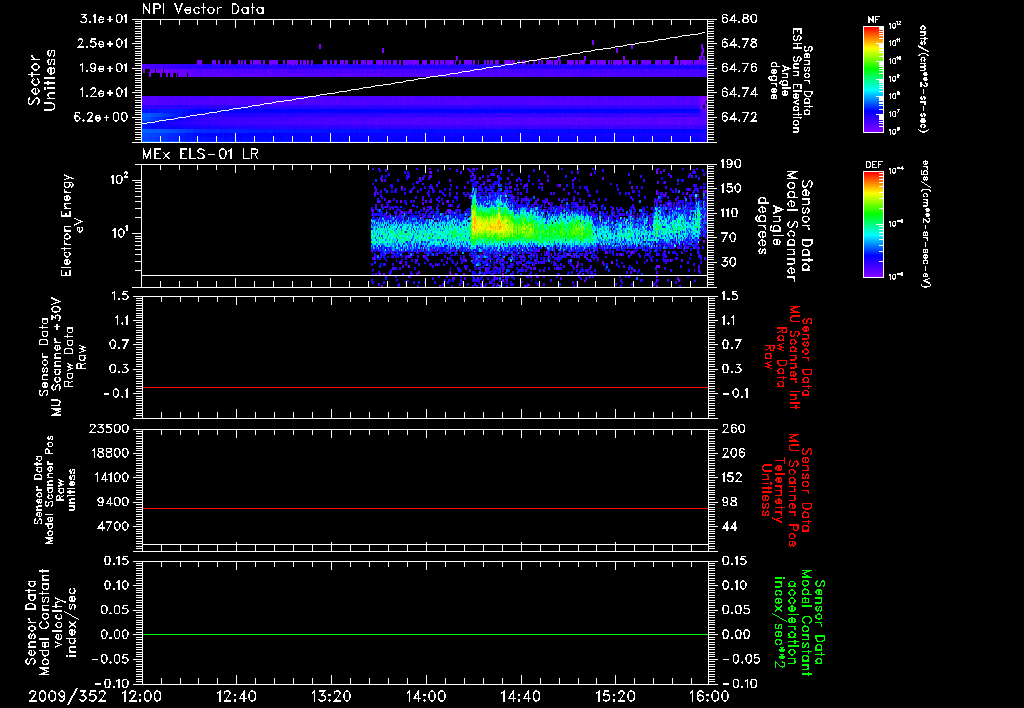1024x708 pixels.
Task: Click the 'Sector Unitless' axis label
Action: 42,80
